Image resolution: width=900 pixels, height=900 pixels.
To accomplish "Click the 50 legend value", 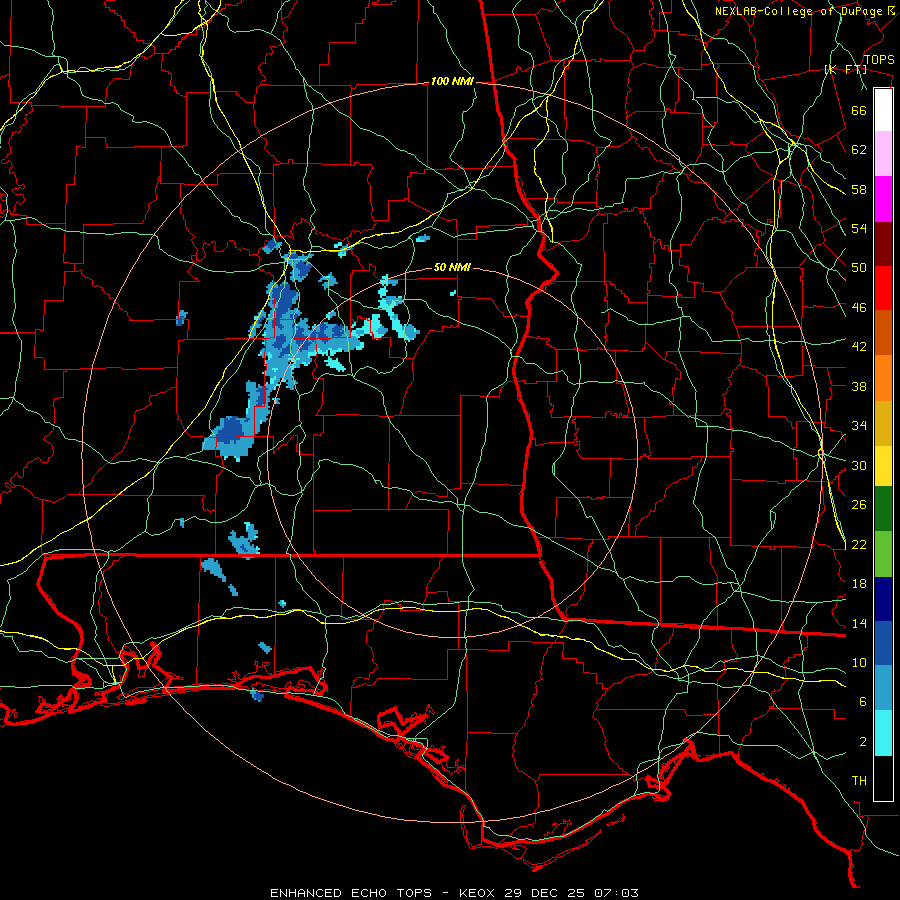I will point(859,268).
